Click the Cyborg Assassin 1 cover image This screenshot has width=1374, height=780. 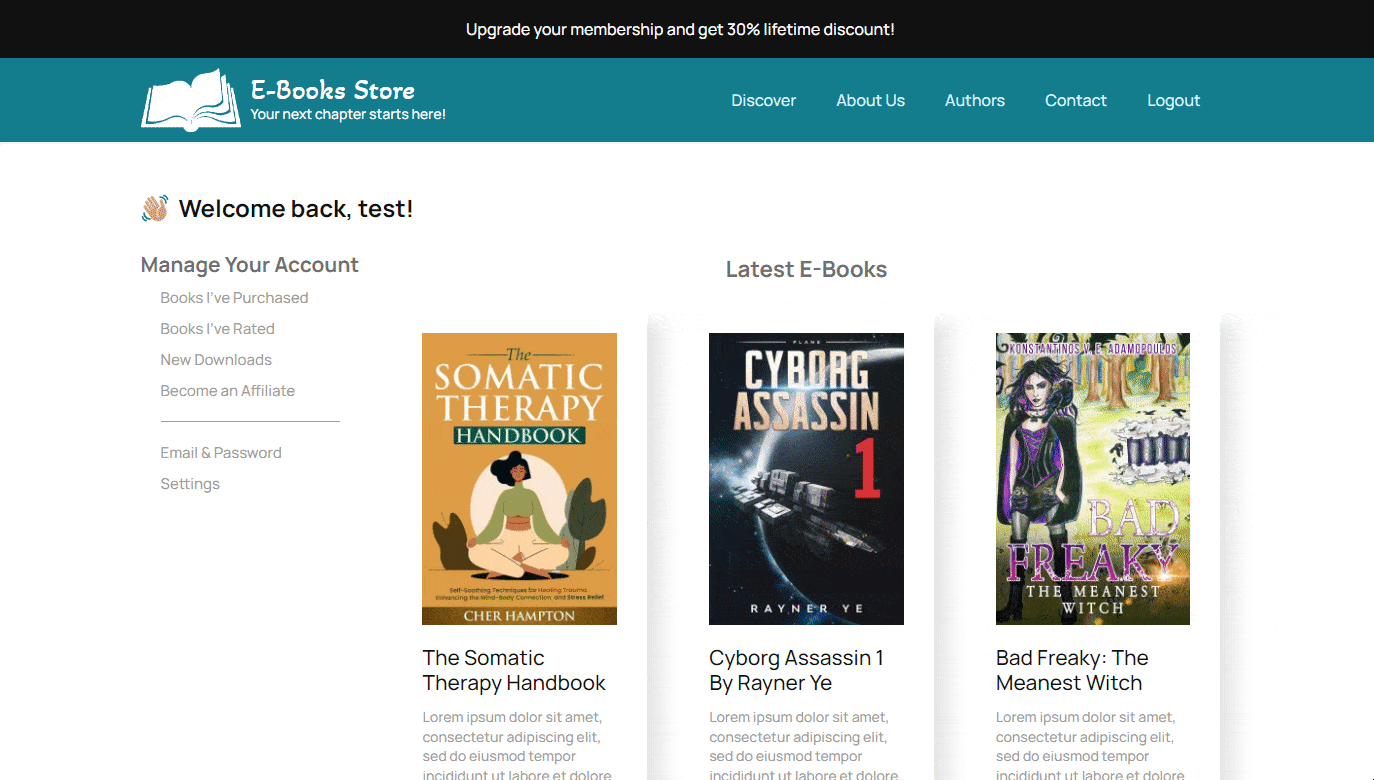point(806,479)
